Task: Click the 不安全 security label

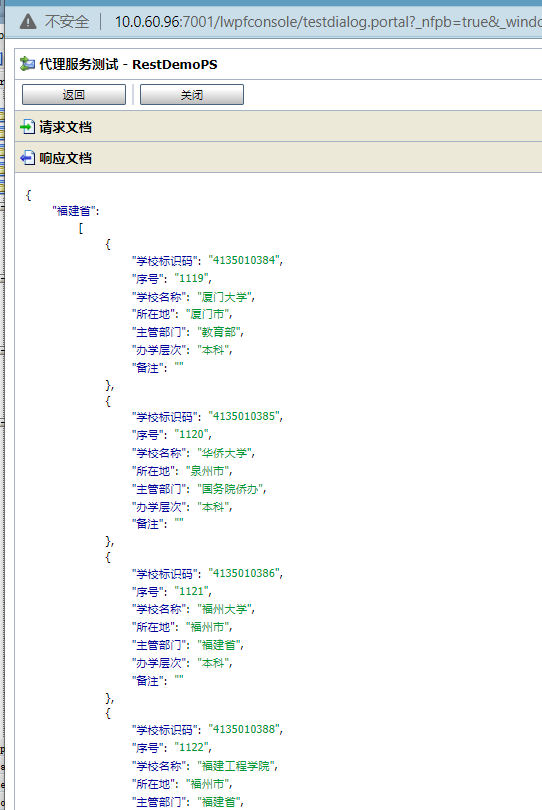Action: pyautogui.click(x=67, y=22)
